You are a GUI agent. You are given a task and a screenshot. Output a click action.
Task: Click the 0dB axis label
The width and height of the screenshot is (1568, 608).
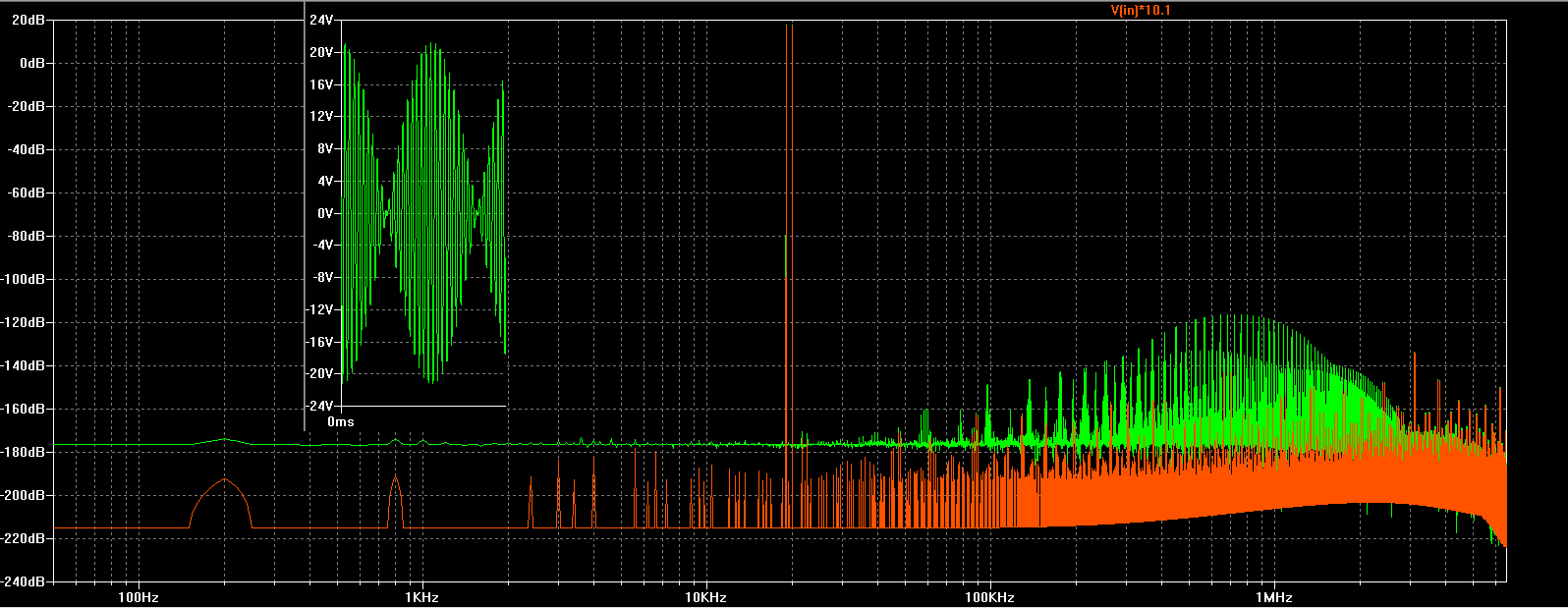click(x=34, y=63)
